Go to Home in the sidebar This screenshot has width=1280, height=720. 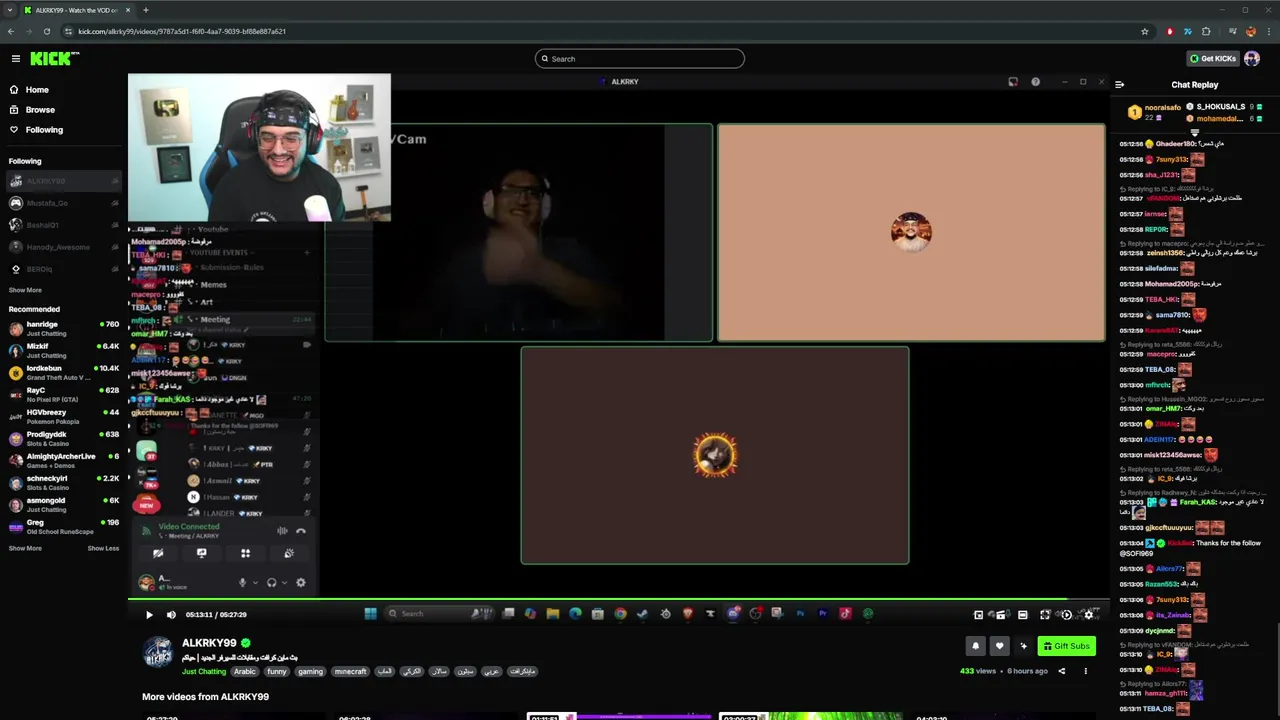(x=37, y=90)
